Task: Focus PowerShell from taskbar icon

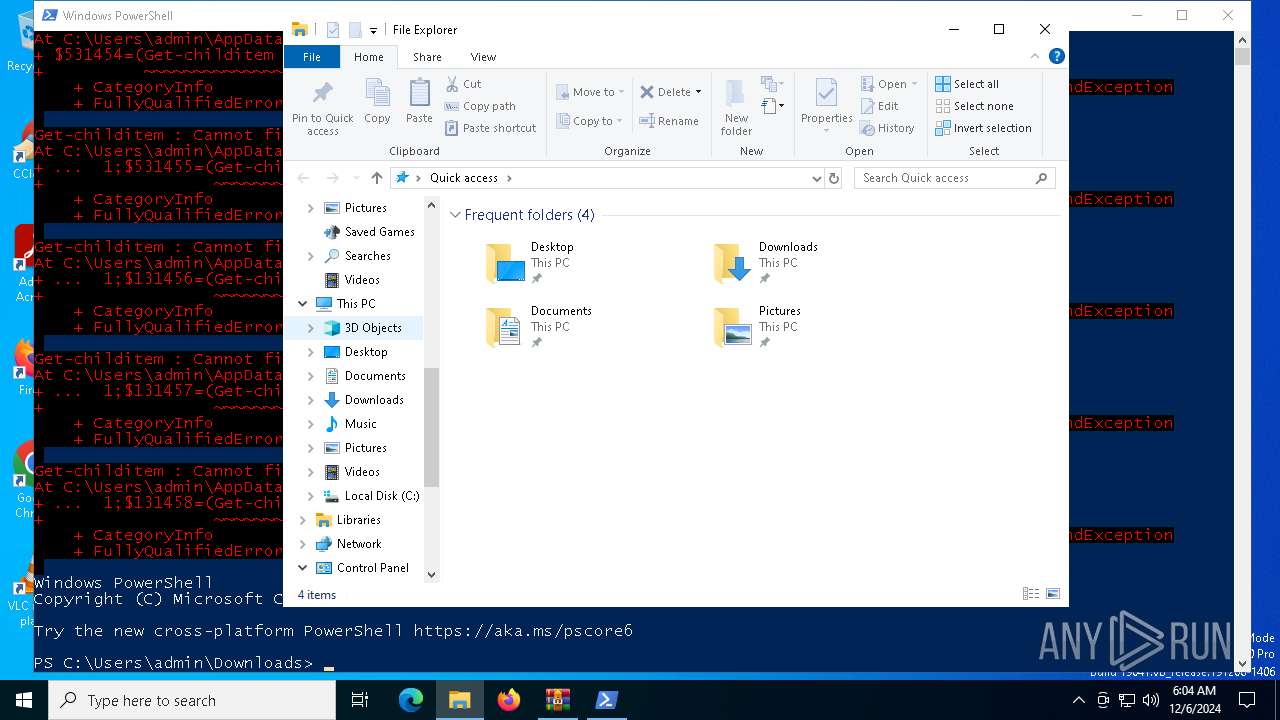Action: point(607,700)
